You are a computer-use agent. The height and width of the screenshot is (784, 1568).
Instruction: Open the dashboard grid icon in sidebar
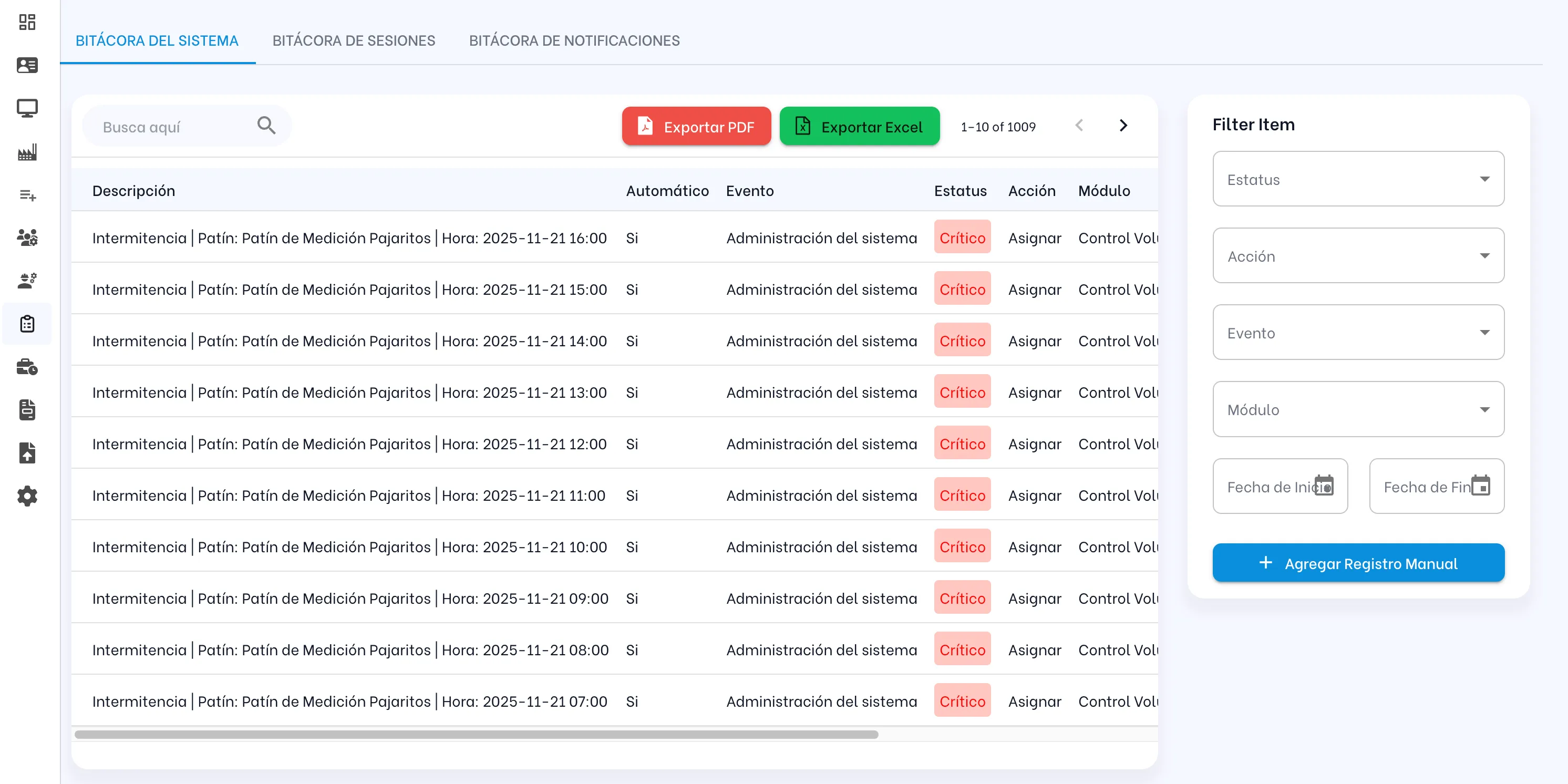[x=27, y=22]
